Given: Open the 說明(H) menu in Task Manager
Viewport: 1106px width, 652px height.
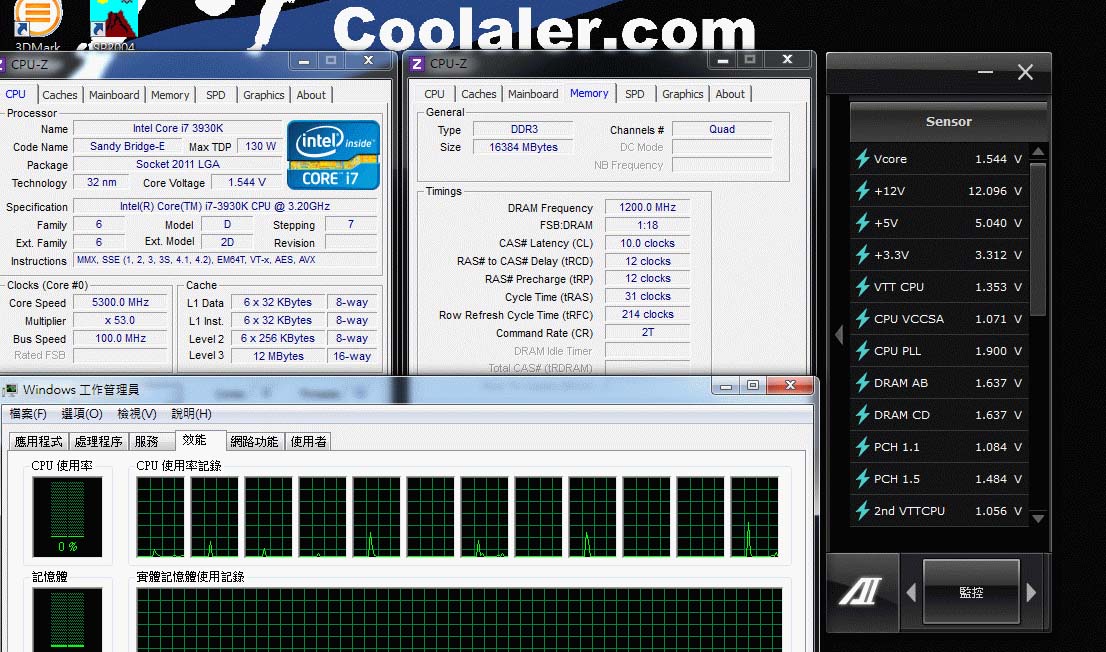Looking at the screenshot, I should 191,414.
